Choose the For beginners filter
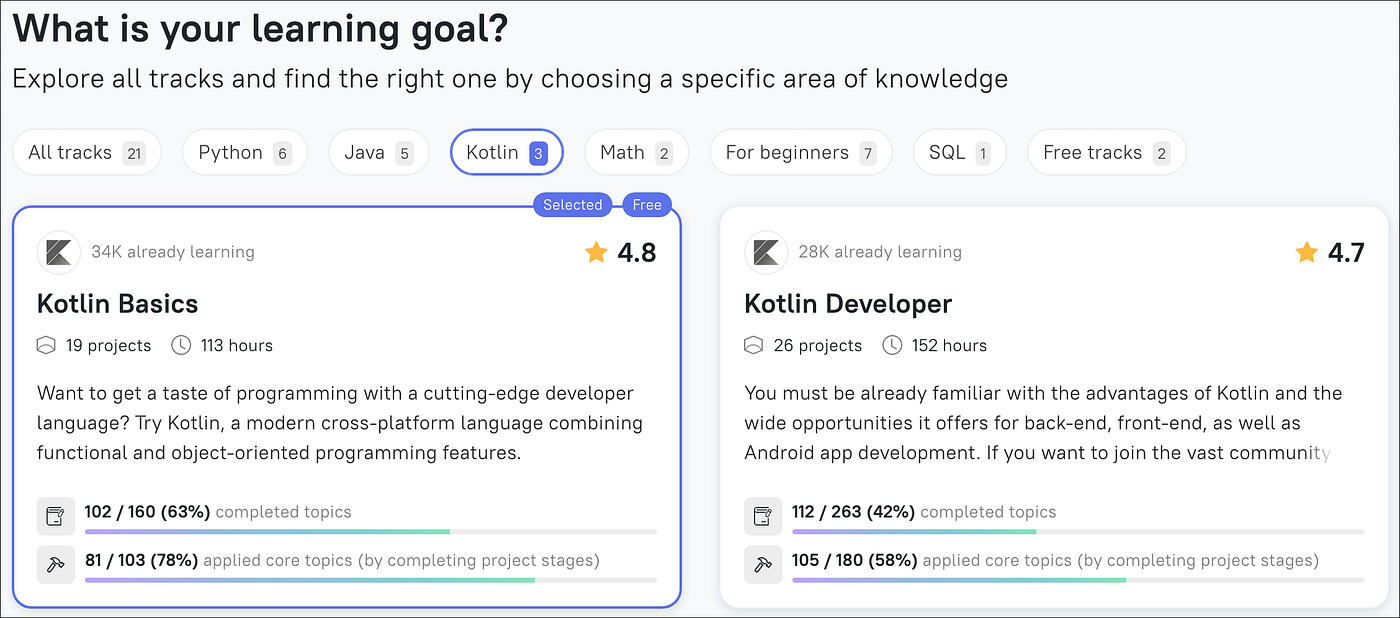 coord(799,153)
